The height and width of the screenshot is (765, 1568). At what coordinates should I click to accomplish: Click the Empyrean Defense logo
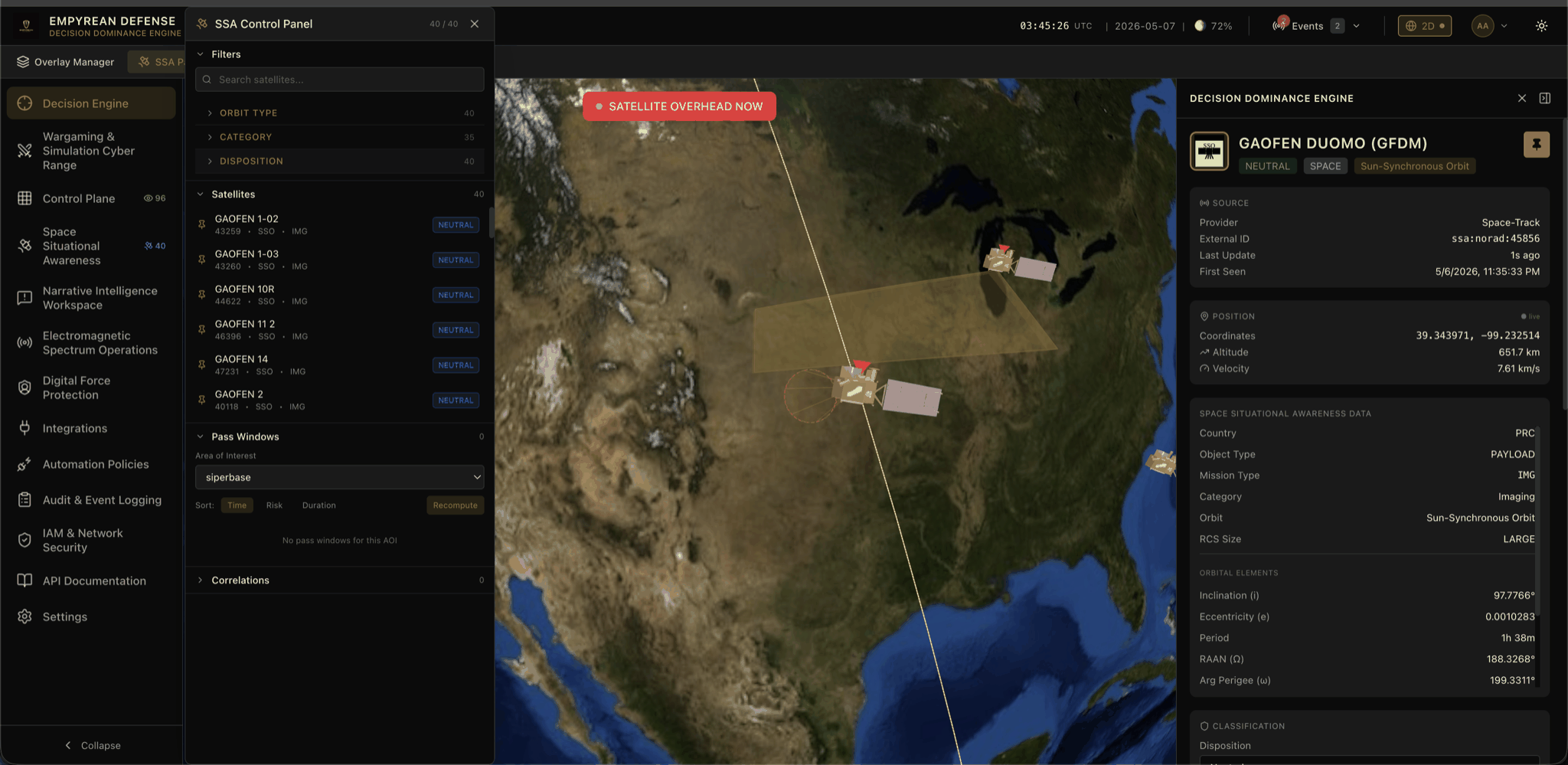[26, 26]
